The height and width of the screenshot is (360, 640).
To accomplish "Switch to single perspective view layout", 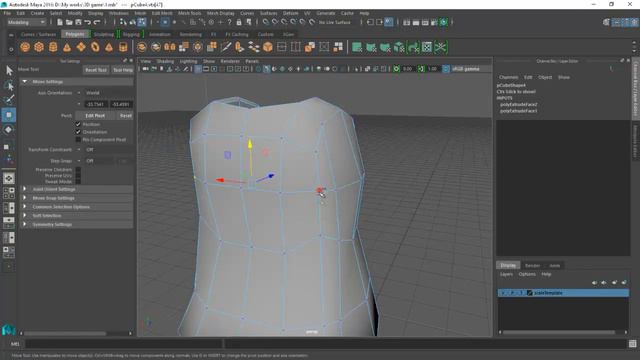I will [x=9, y=178].
